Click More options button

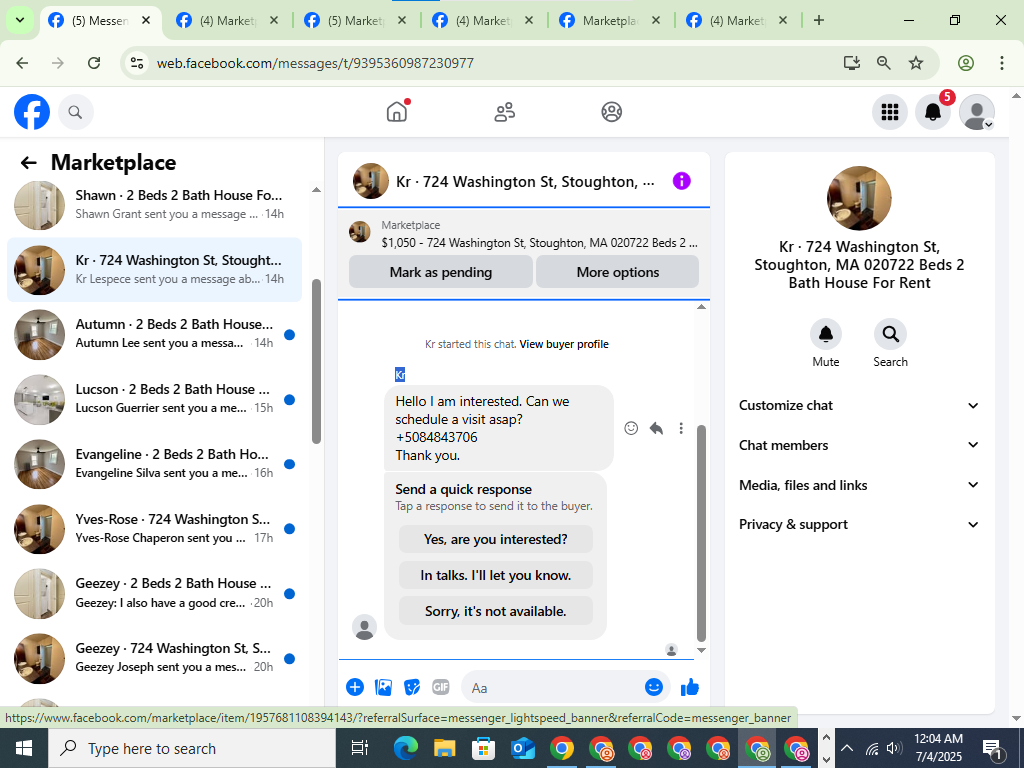pyautogui.click(x=618, y=272)
